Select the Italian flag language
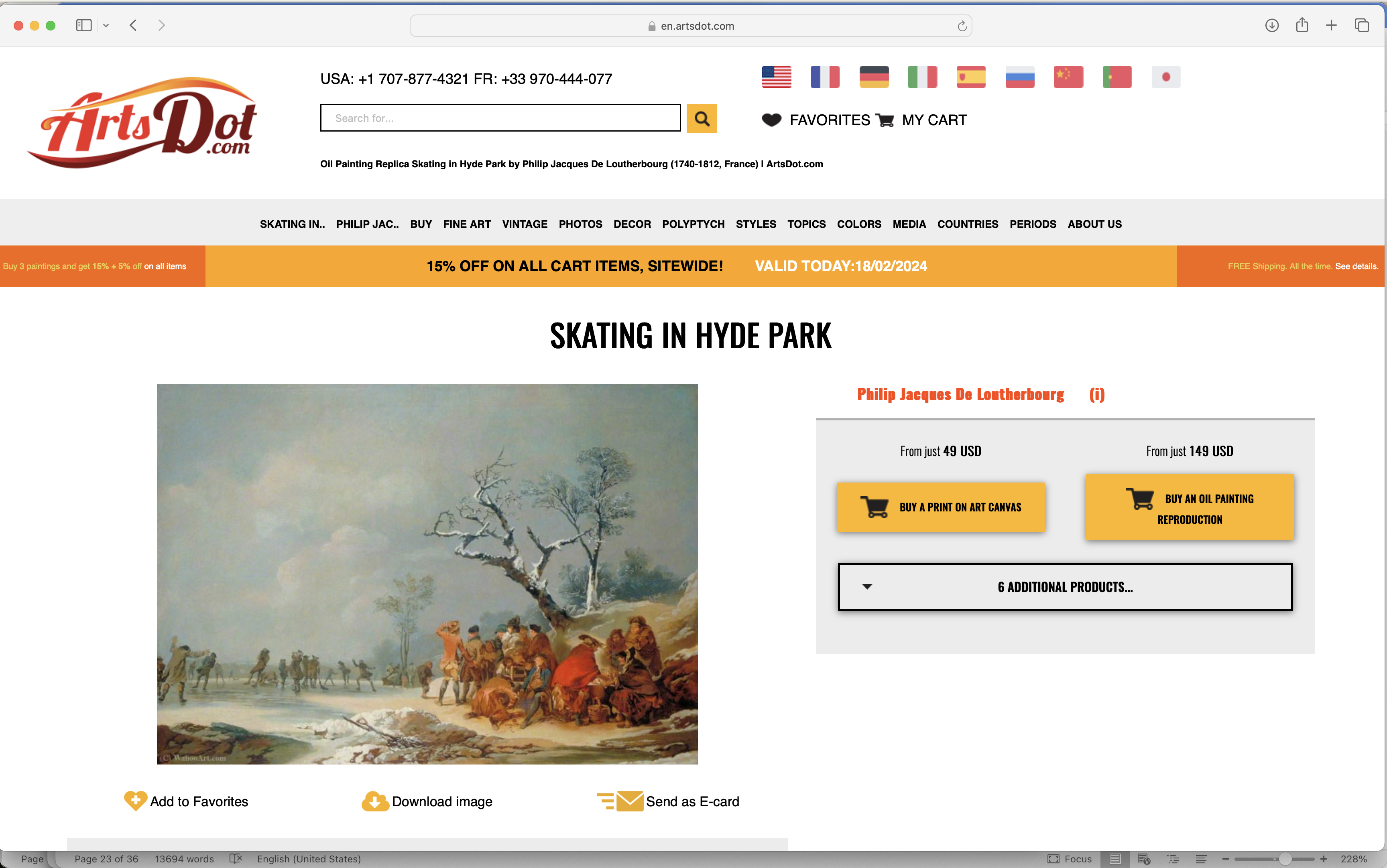 pyautogui.click(x=922, y=77)
